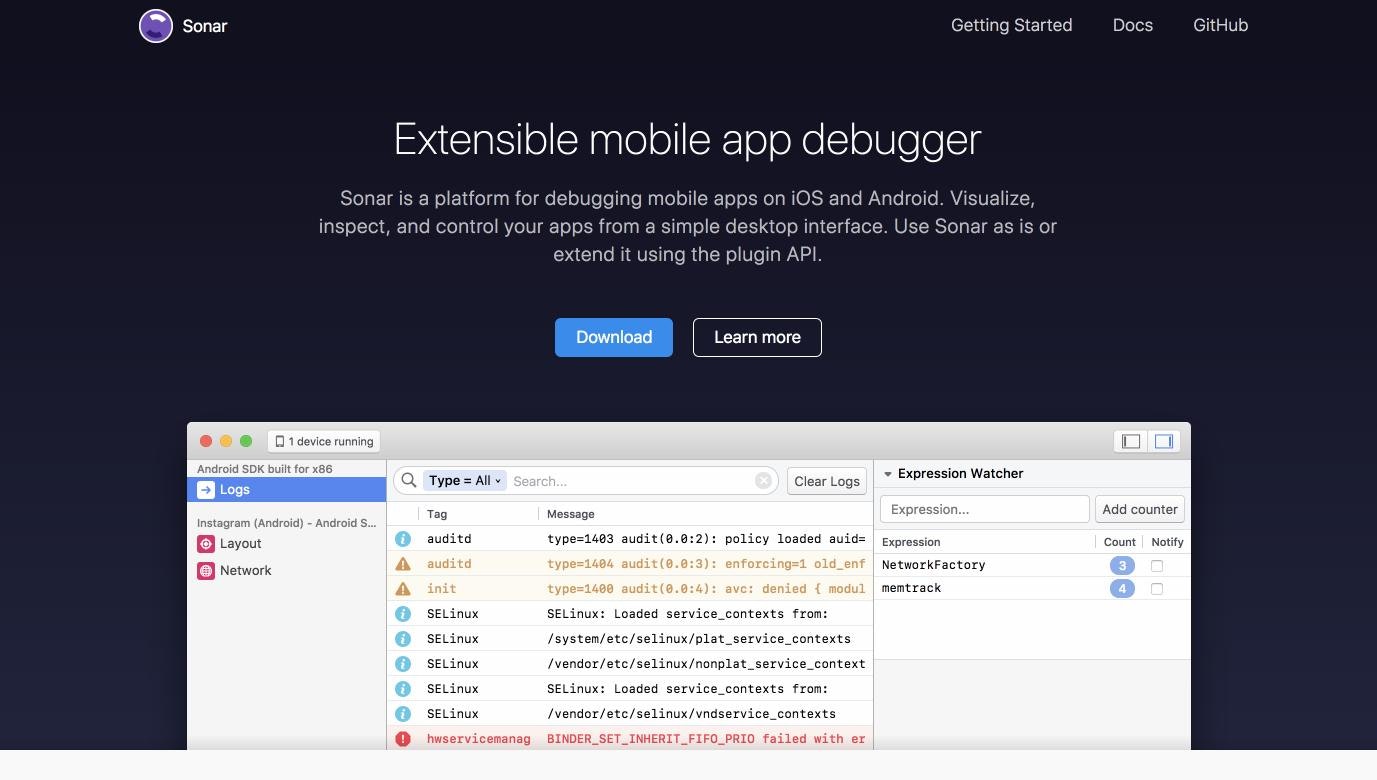Open the Docs page
This screenshot has height=780, width=1377.
coord(1132,25)
